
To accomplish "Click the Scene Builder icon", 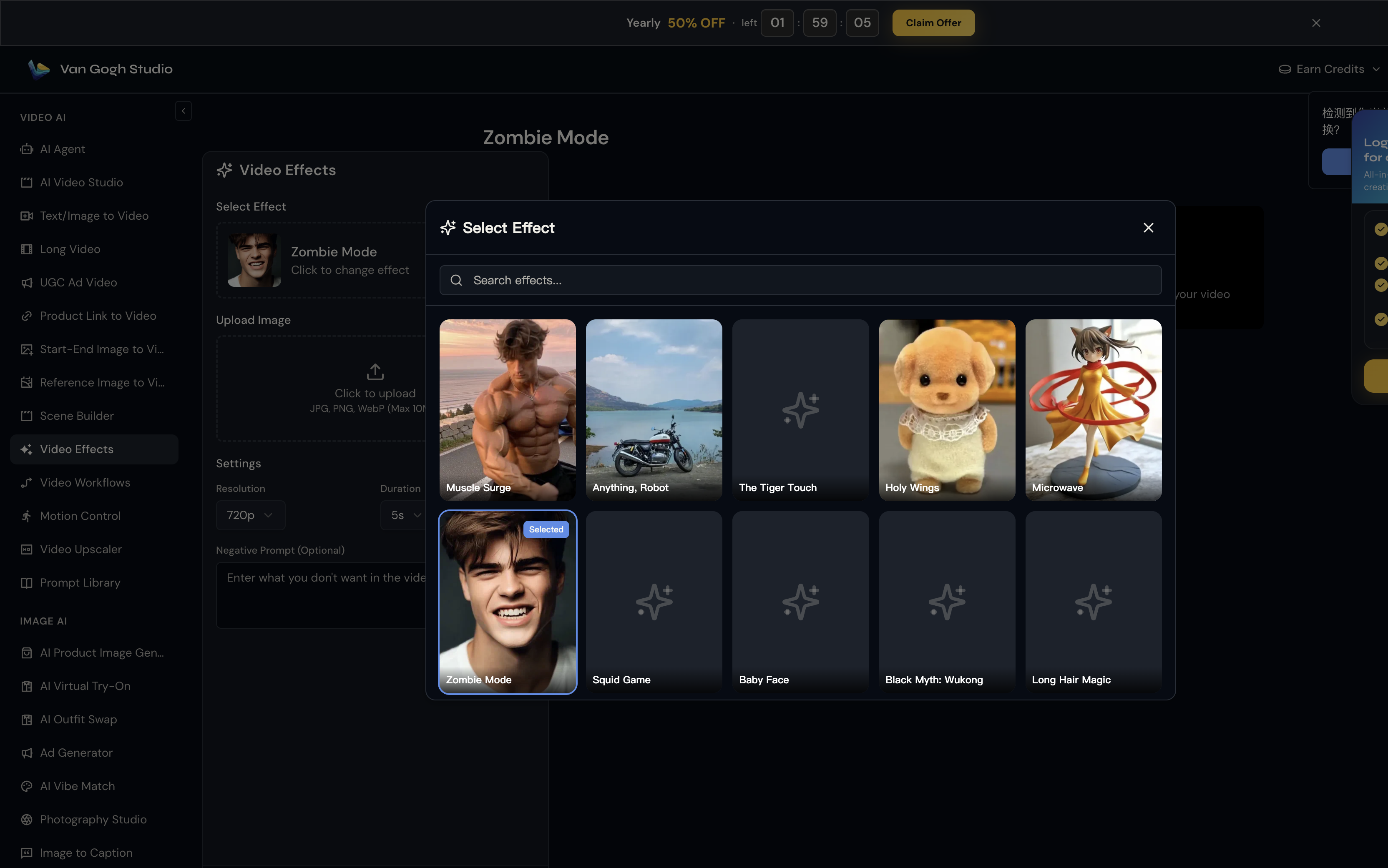I will [x=26, y=416].
